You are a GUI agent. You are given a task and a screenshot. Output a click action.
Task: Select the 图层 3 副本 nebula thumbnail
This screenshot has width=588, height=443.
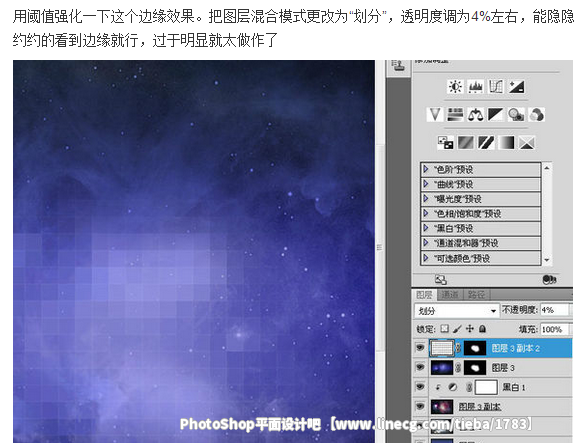pyautogui.click(x=442, y=407)
